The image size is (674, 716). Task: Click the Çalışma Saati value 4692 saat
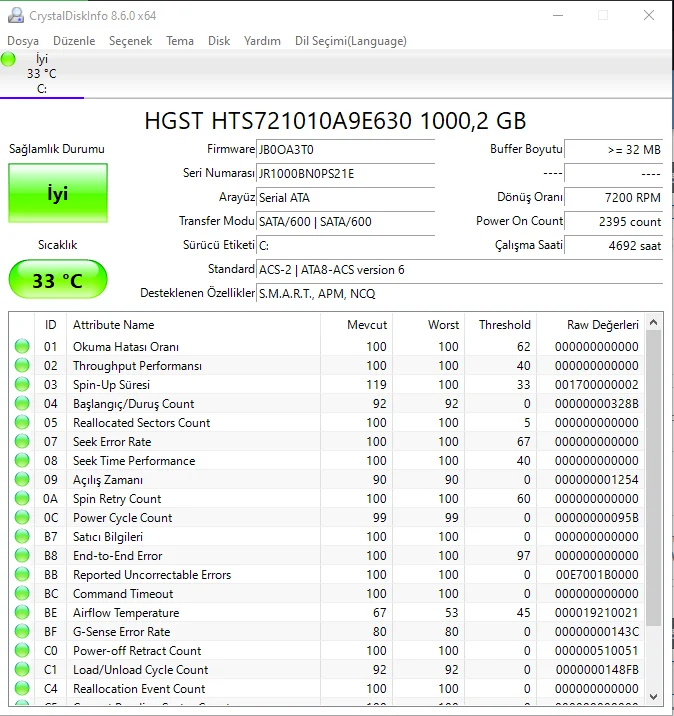tap(614, 246)
